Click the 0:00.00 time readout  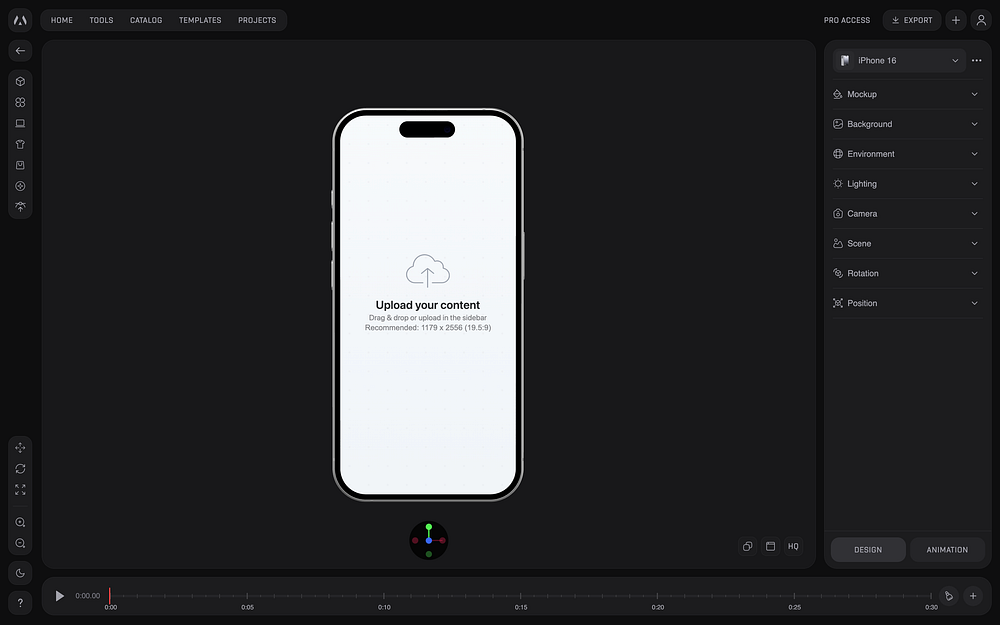pyautogui.click(x=87, y=596)
